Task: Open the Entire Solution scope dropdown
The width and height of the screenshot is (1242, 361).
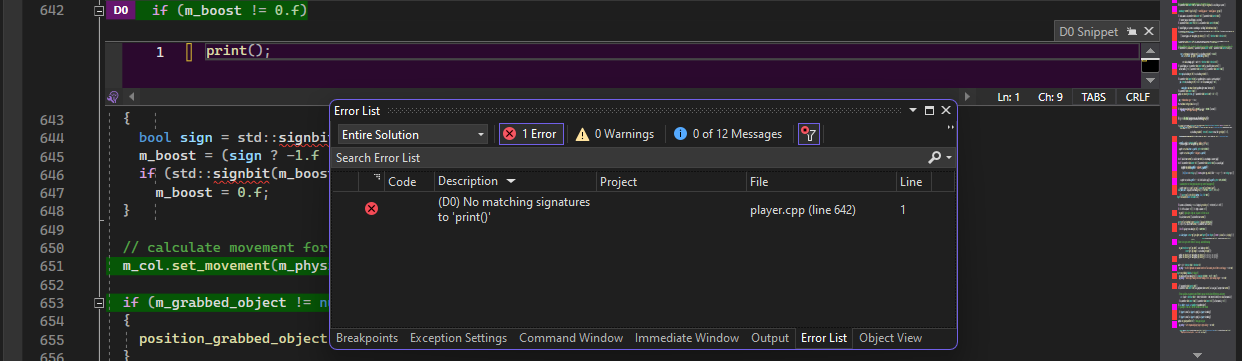Action: pyautogui.click(x=412, y=134)
